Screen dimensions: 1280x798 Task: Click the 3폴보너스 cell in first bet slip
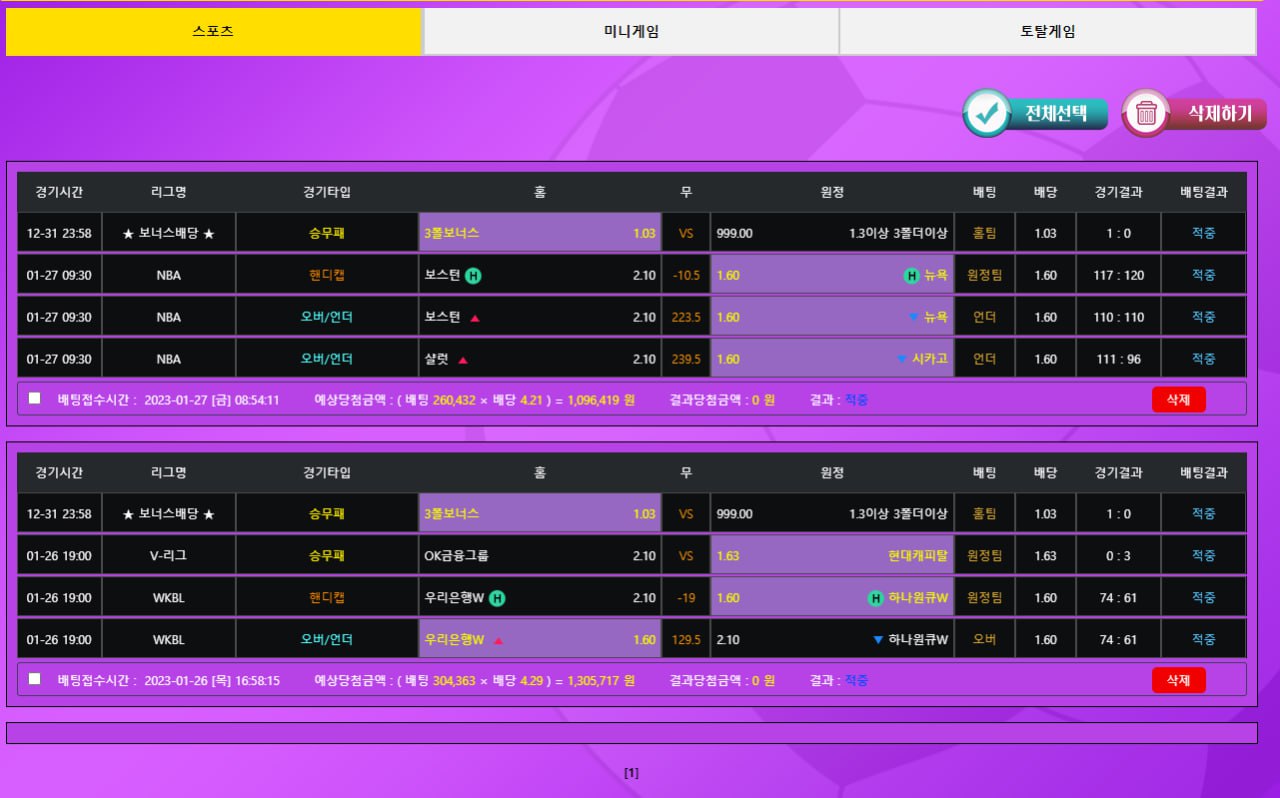click(x=540, y=233)
